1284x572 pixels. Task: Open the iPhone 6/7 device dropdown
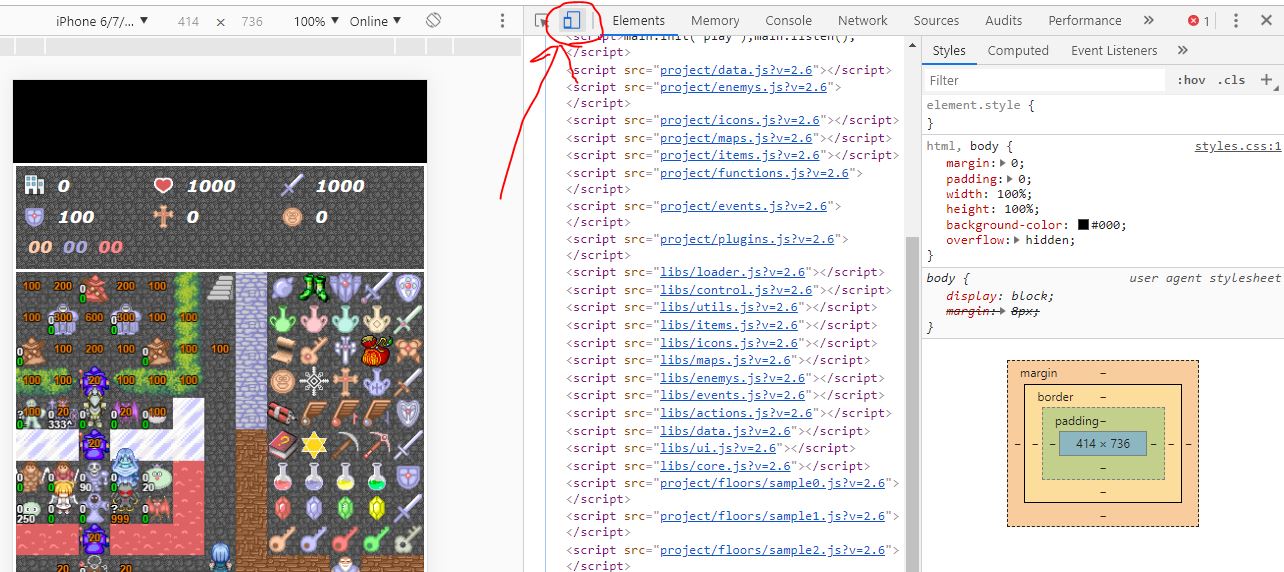pos(101,21)
